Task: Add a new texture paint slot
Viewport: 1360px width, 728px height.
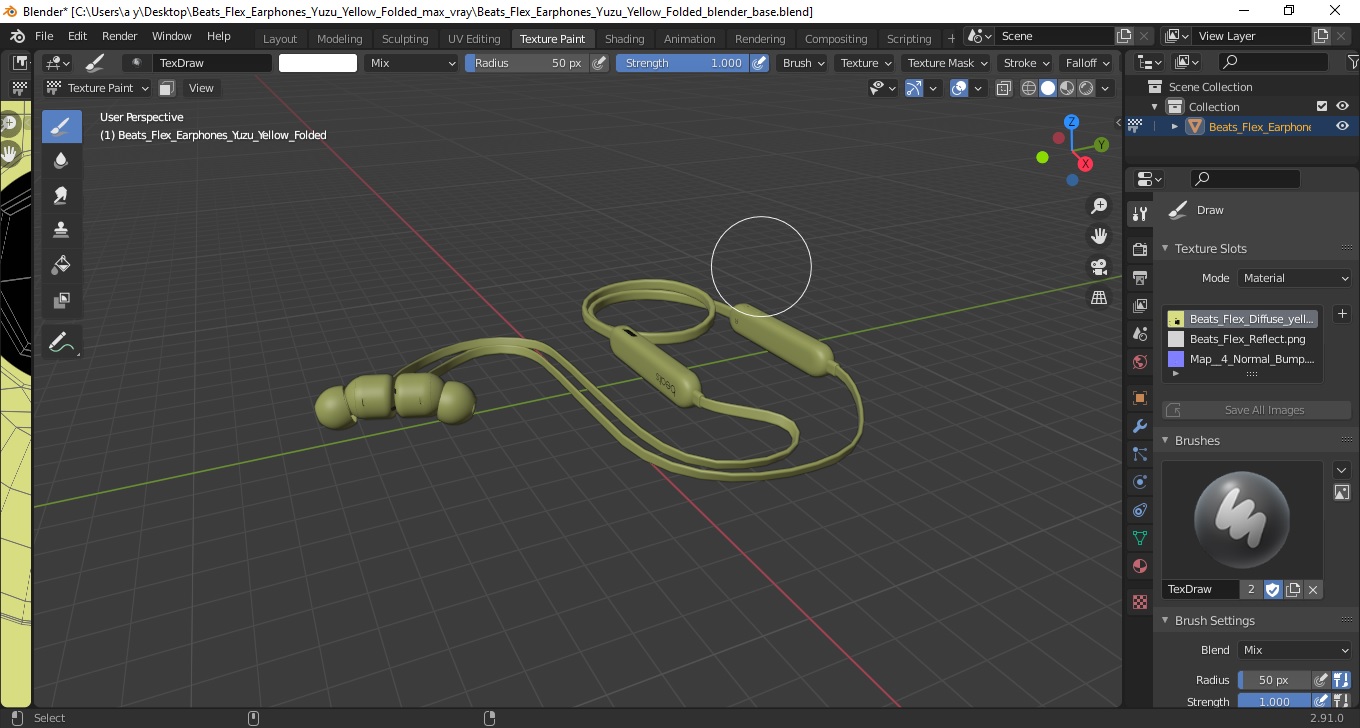Action: point(1342,314)
